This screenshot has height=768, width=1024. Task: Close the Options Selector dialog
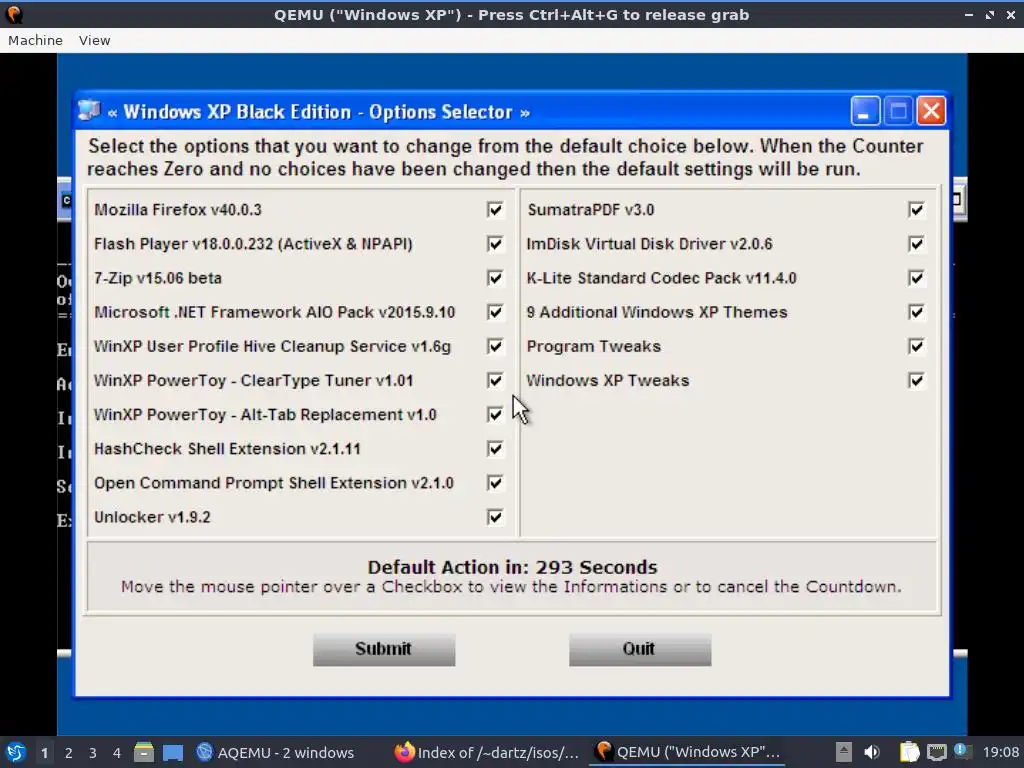tap(931, 112)
